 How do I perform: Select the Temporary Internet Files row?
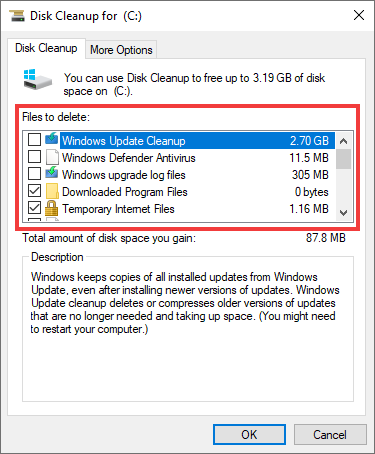tap(196, 209)
